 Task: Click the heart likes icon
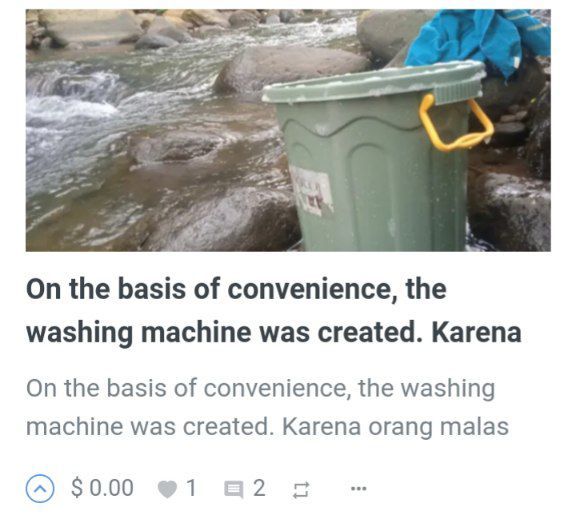pos(167,489)
